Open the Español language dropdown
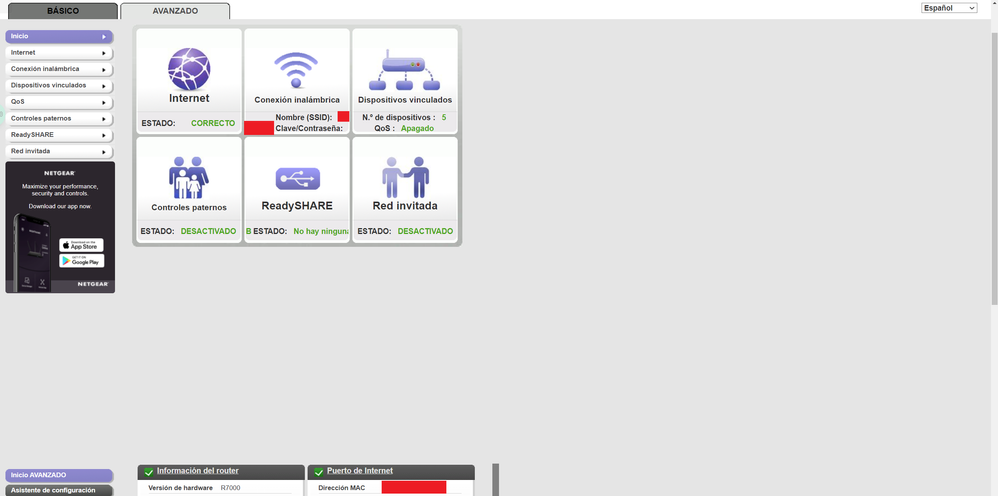This screenshot has width=998, height=496. coord(949,8)
